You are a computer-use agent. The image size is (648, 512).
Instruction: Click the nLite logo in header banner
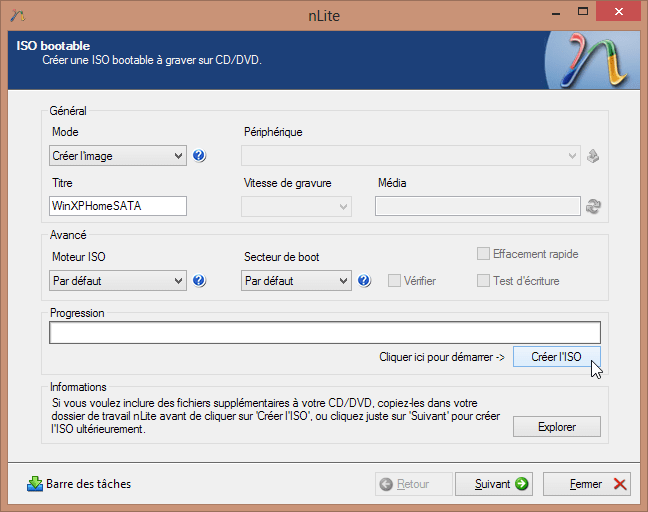pyautogui.click(x=594, y=60)
